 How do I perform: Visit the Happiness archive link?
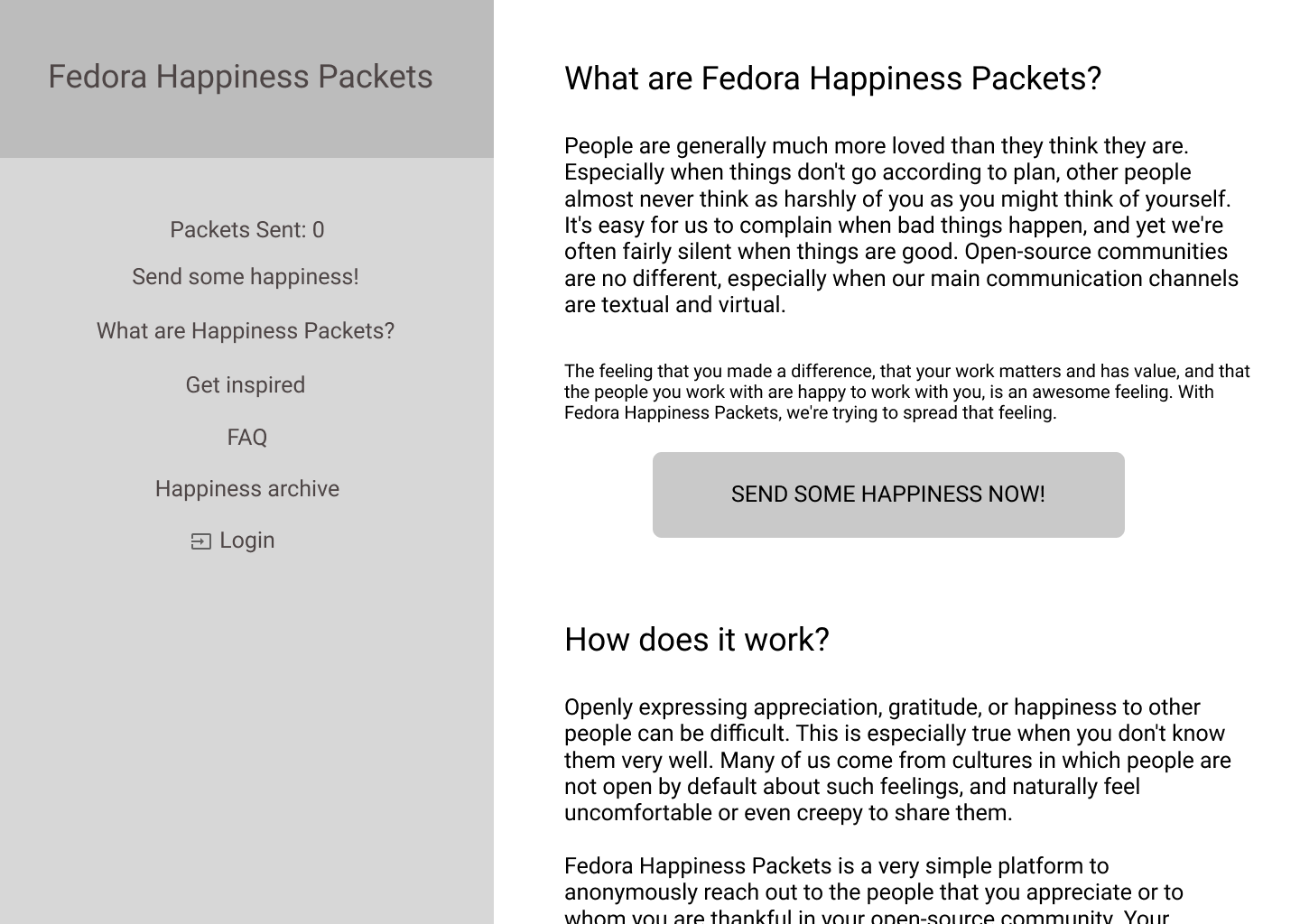(x=246, y=489)
